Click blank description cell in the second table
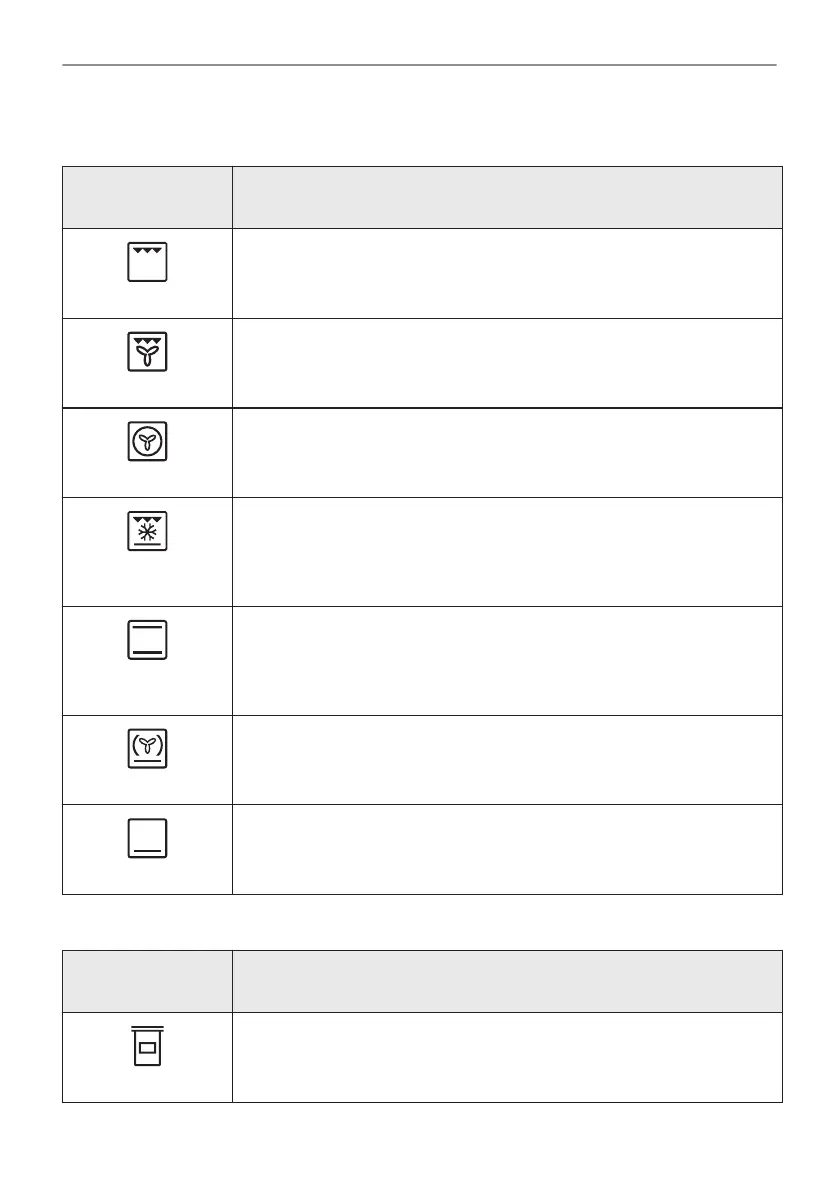The height and width of the screenshot is (1191, 839). click(x=506, y=1057)
